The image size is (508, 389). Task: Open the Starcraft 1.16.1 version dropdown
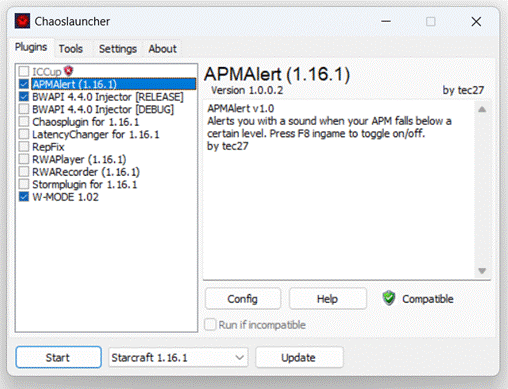(x=178, y=358)
